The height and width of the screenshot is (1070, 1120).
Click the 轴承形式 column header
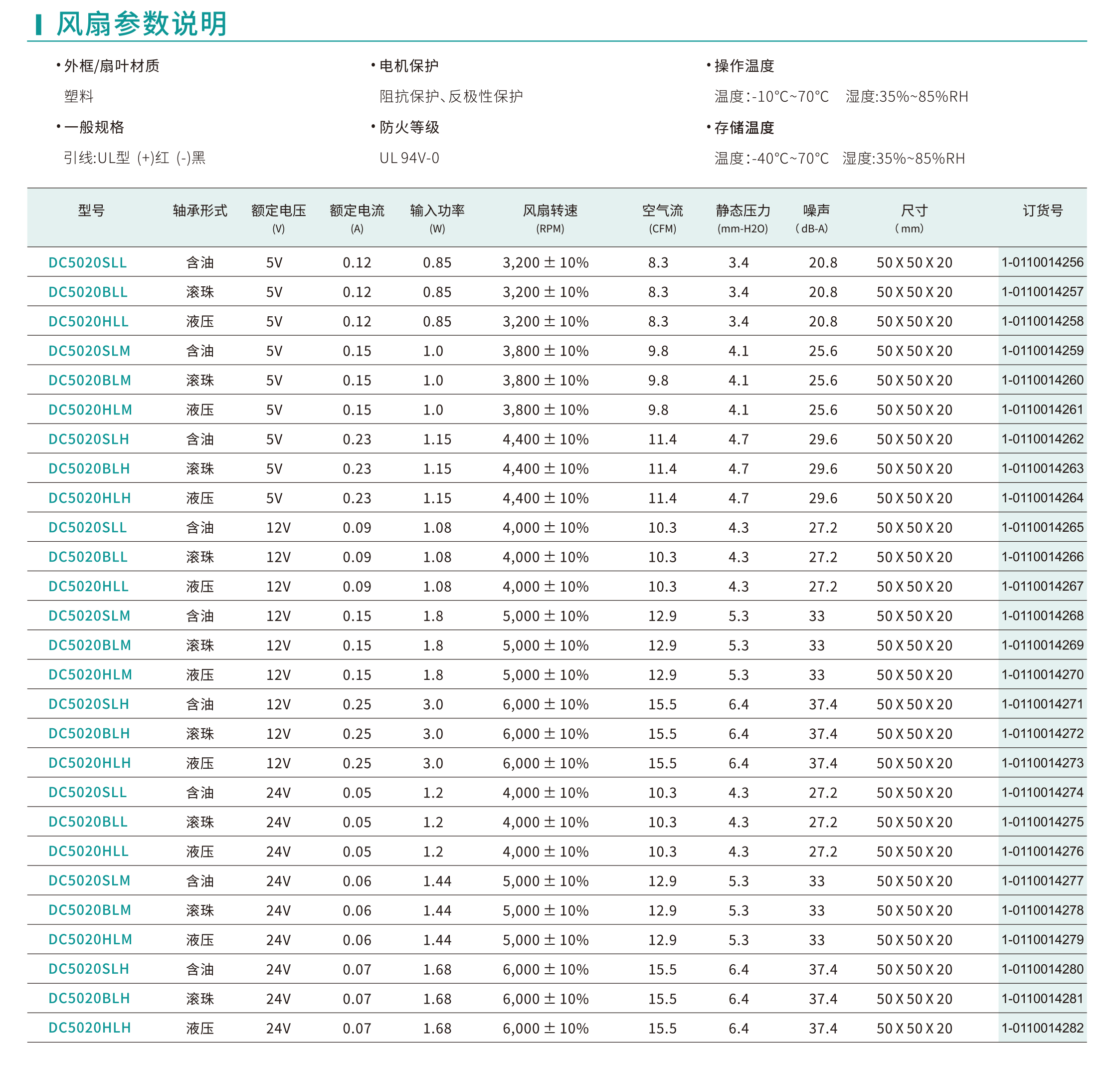tap(200, 211)
